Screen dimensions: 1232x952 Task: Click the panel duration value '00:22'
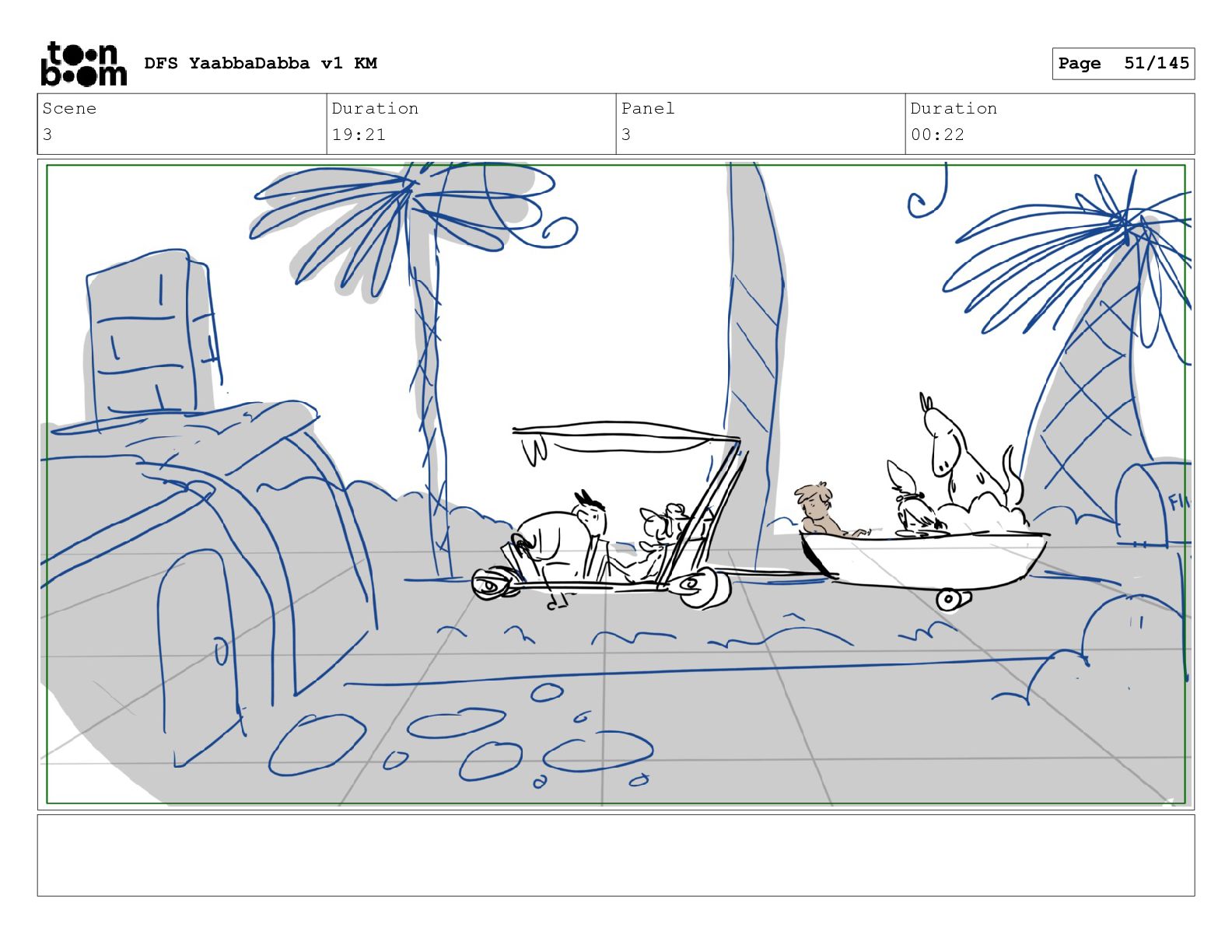937,135
